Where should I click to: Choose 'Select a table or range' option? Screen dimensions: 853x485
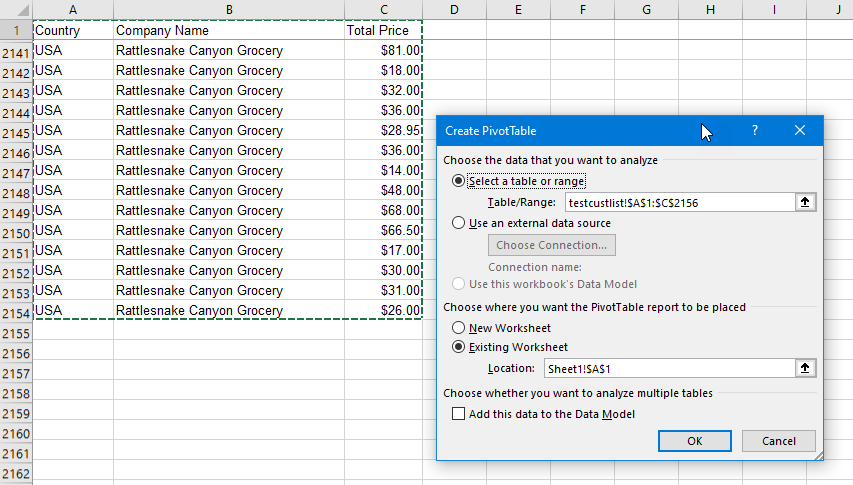click(x=459, y=181)
